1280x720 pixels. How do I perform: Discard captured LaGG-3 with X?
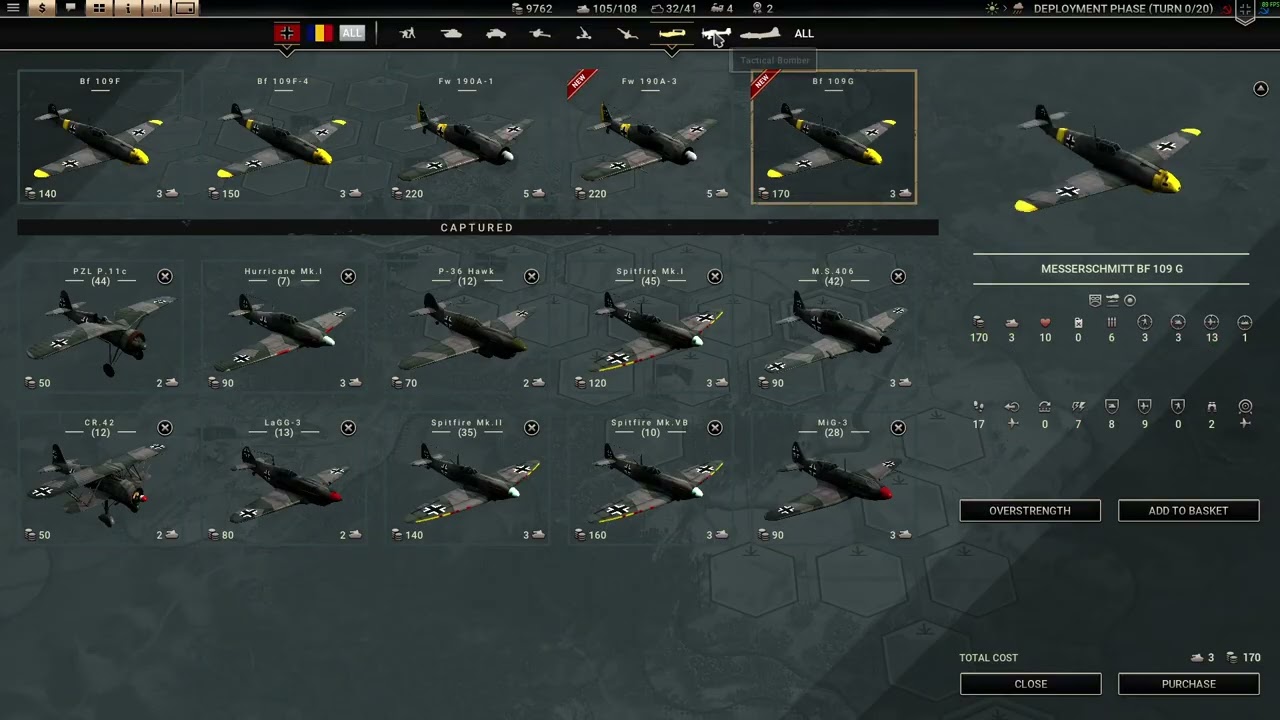(x=348, y=428)
